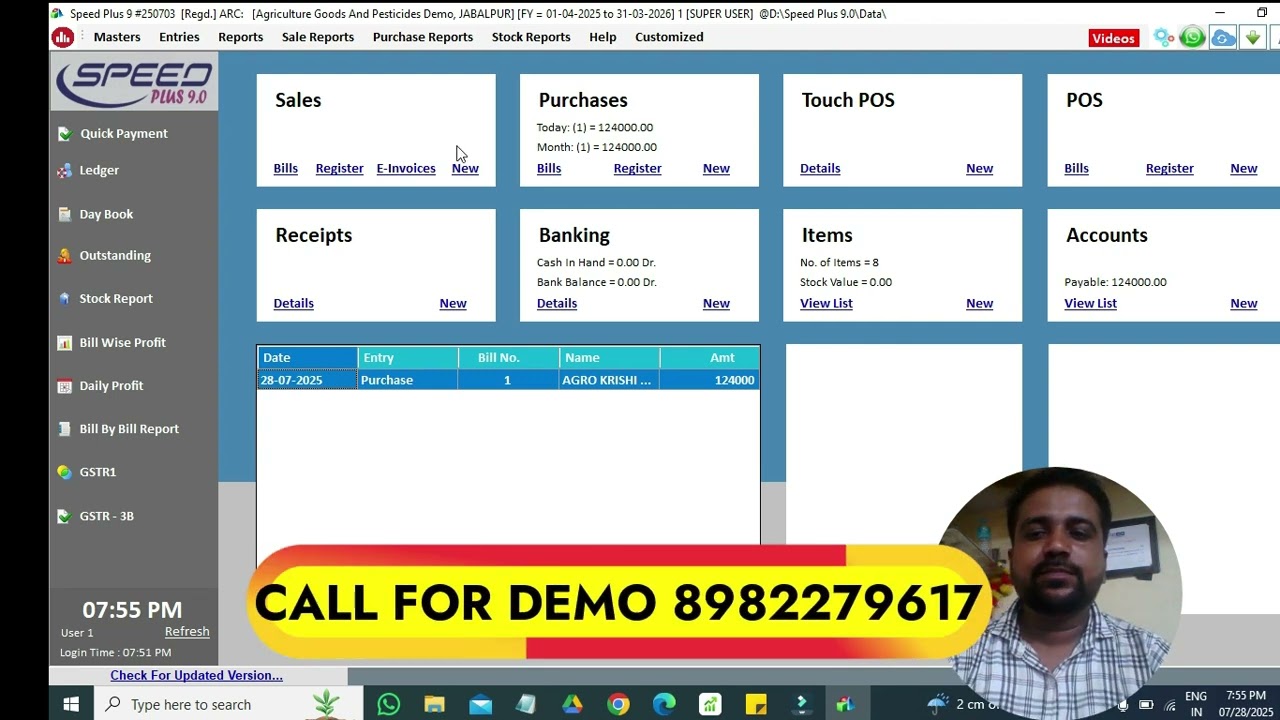Open Google Chrome from the taskbar
The height and width of the screenshot is (720, 1280).
pyautogui.click(x=618, y=705)
